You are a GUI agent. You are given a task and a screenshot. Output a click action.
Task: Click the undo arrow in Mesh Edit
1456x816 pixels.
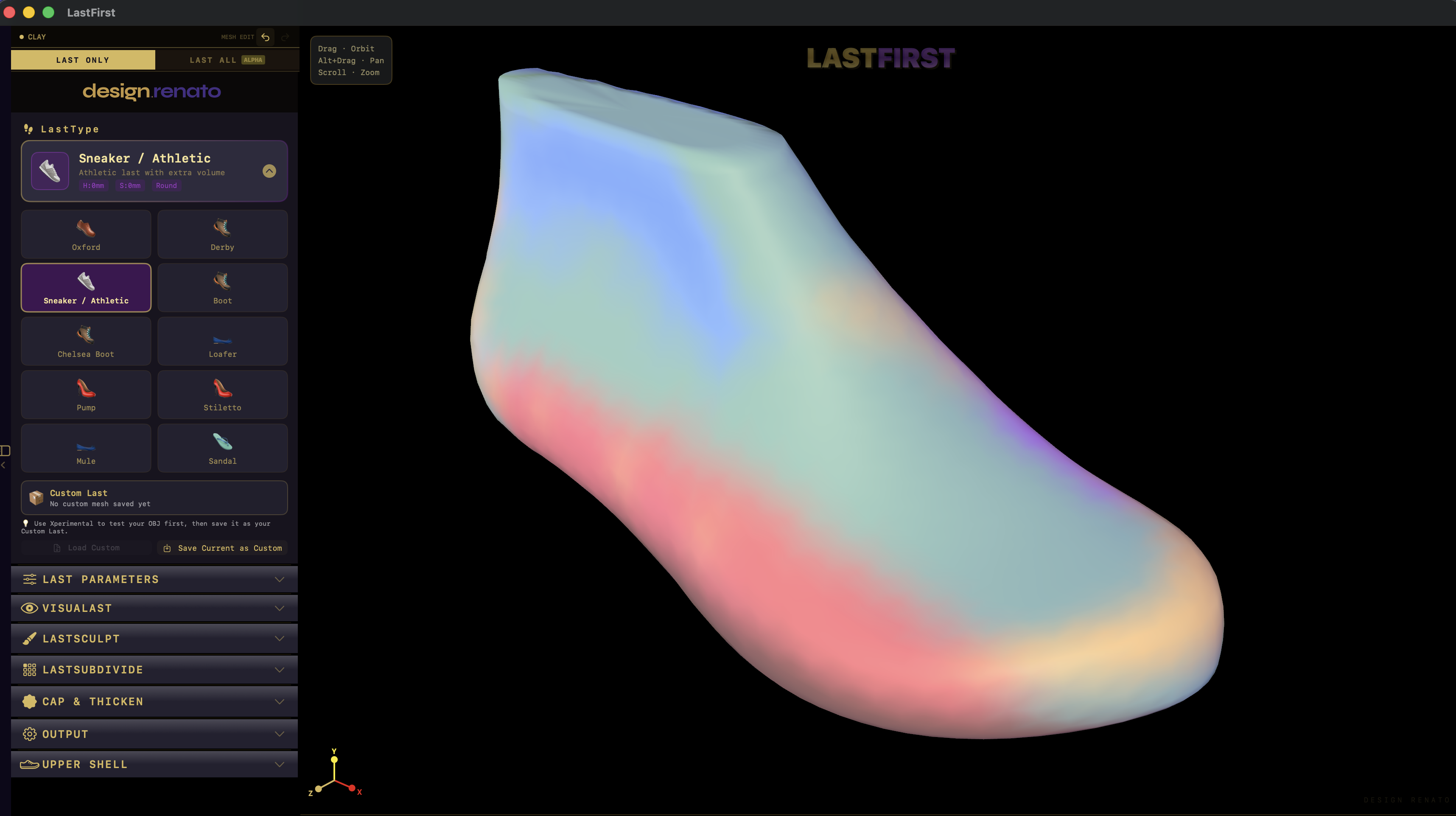click(x=265, y=37)
